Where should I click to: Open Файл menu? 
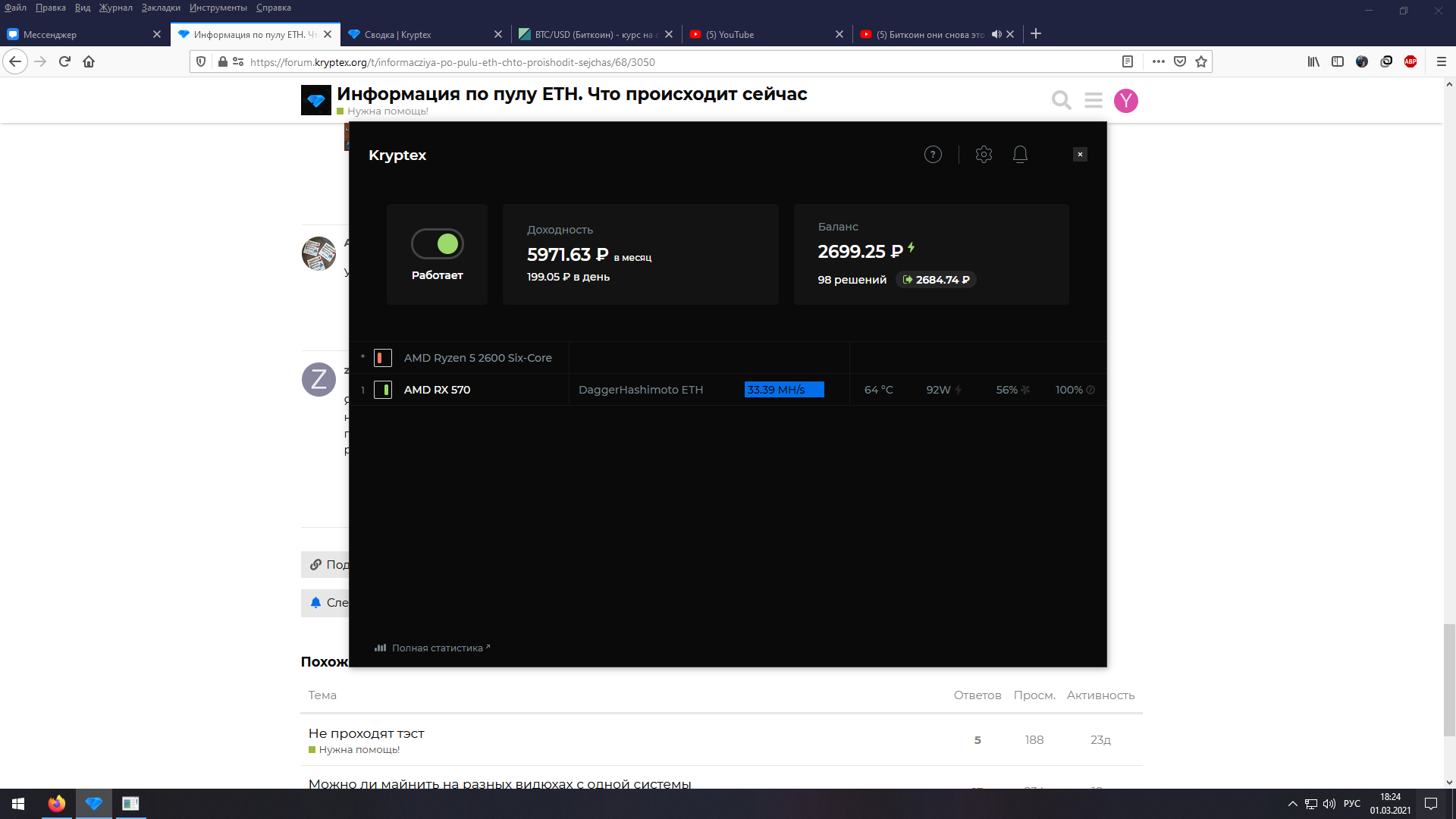tap(15, 8)
